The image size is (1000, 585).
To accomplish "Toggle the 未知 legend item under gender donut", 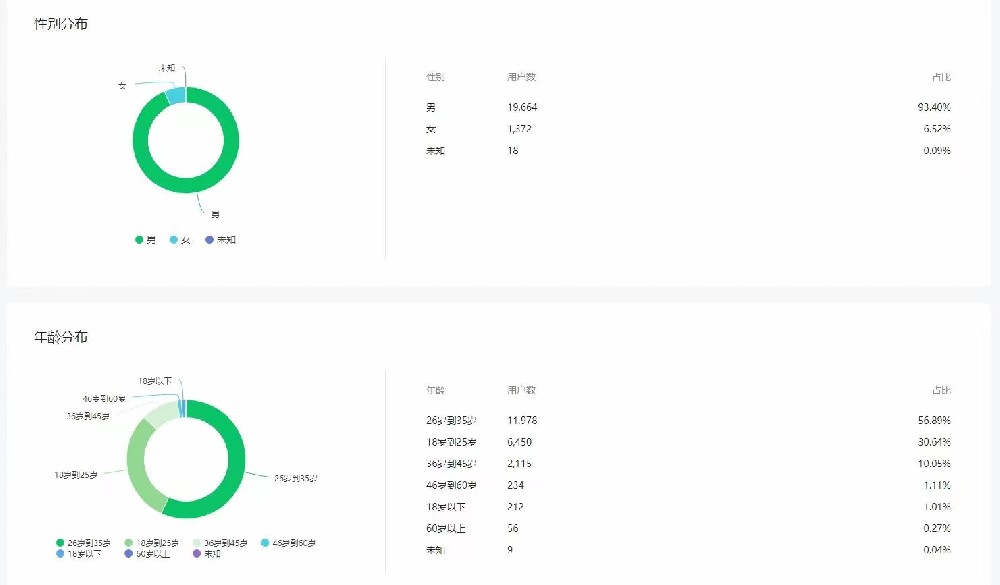I will (x=221, y=240).
